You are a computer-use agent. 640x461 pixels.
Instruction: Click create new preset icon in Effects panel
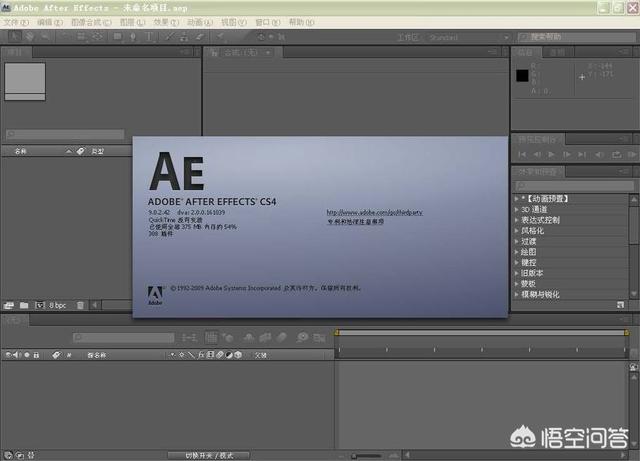pyautogui.click(x=620, y=305)
